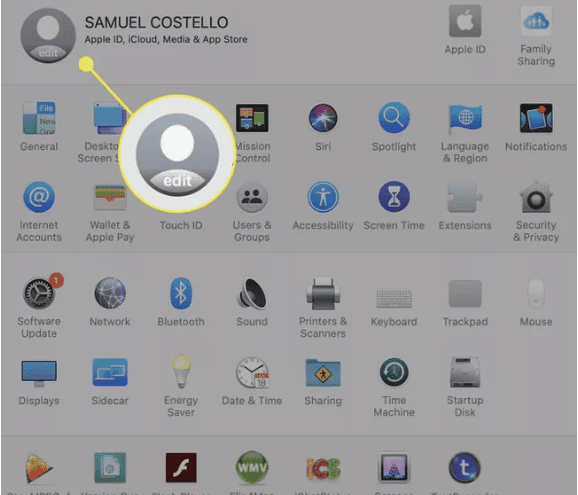The width and height of the screenshot is (578, 495).
Task: Click 'Apple ID, iCloud, Media & App Store' text
Action: [x=166, y=39]
